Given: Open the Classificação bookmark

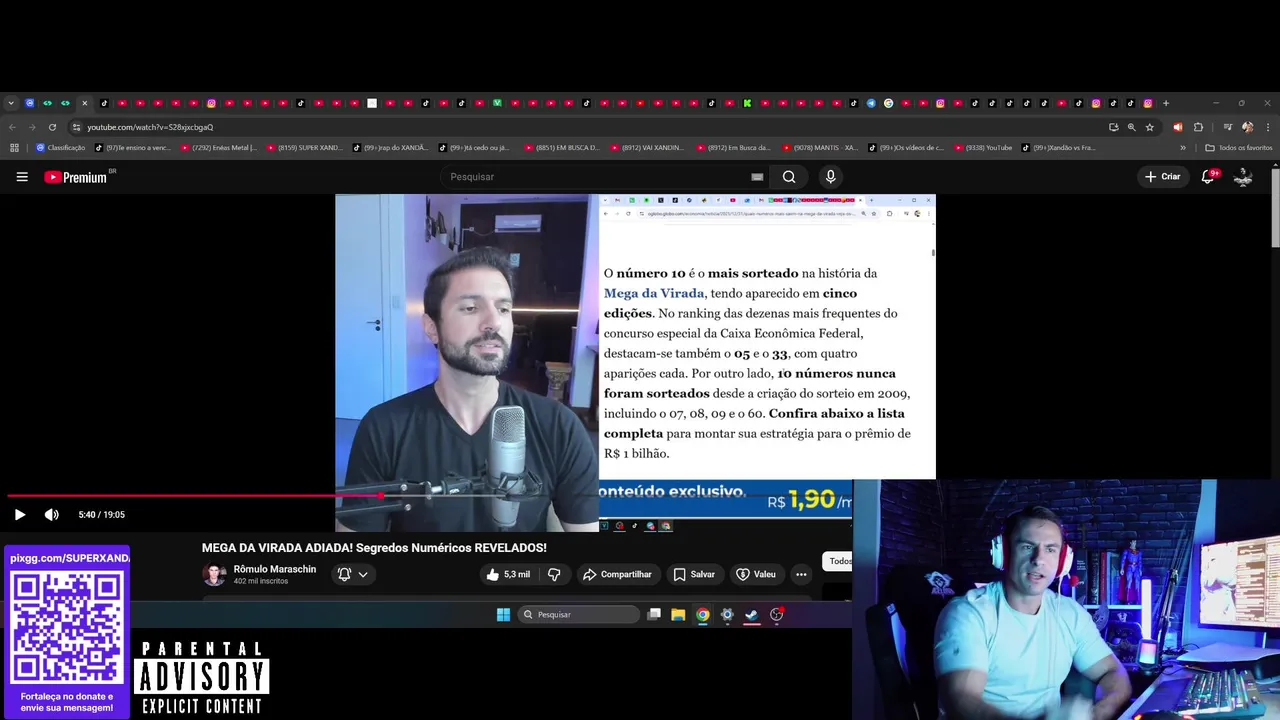Looking at the screenshot, I should [x=60, y=148].
